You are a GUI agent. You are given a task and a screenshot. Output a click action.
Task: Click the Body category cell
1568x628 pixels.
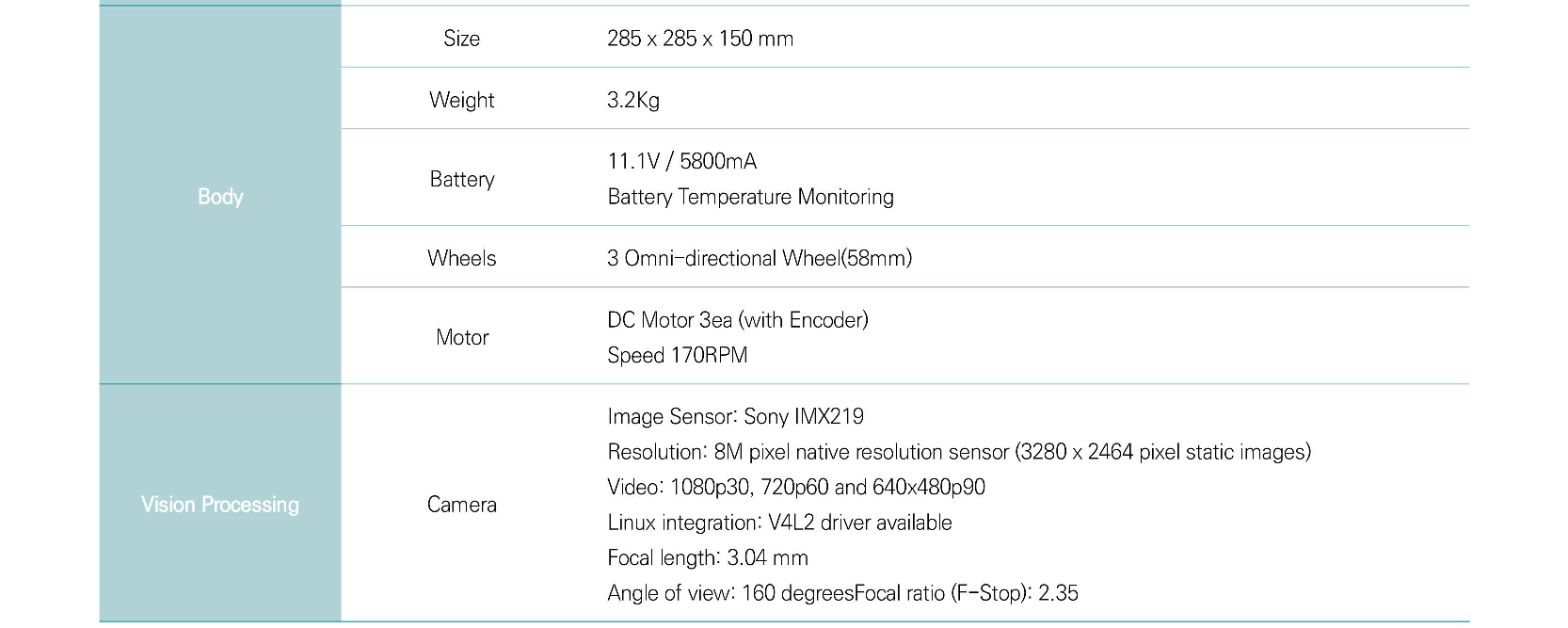(220, 196)
